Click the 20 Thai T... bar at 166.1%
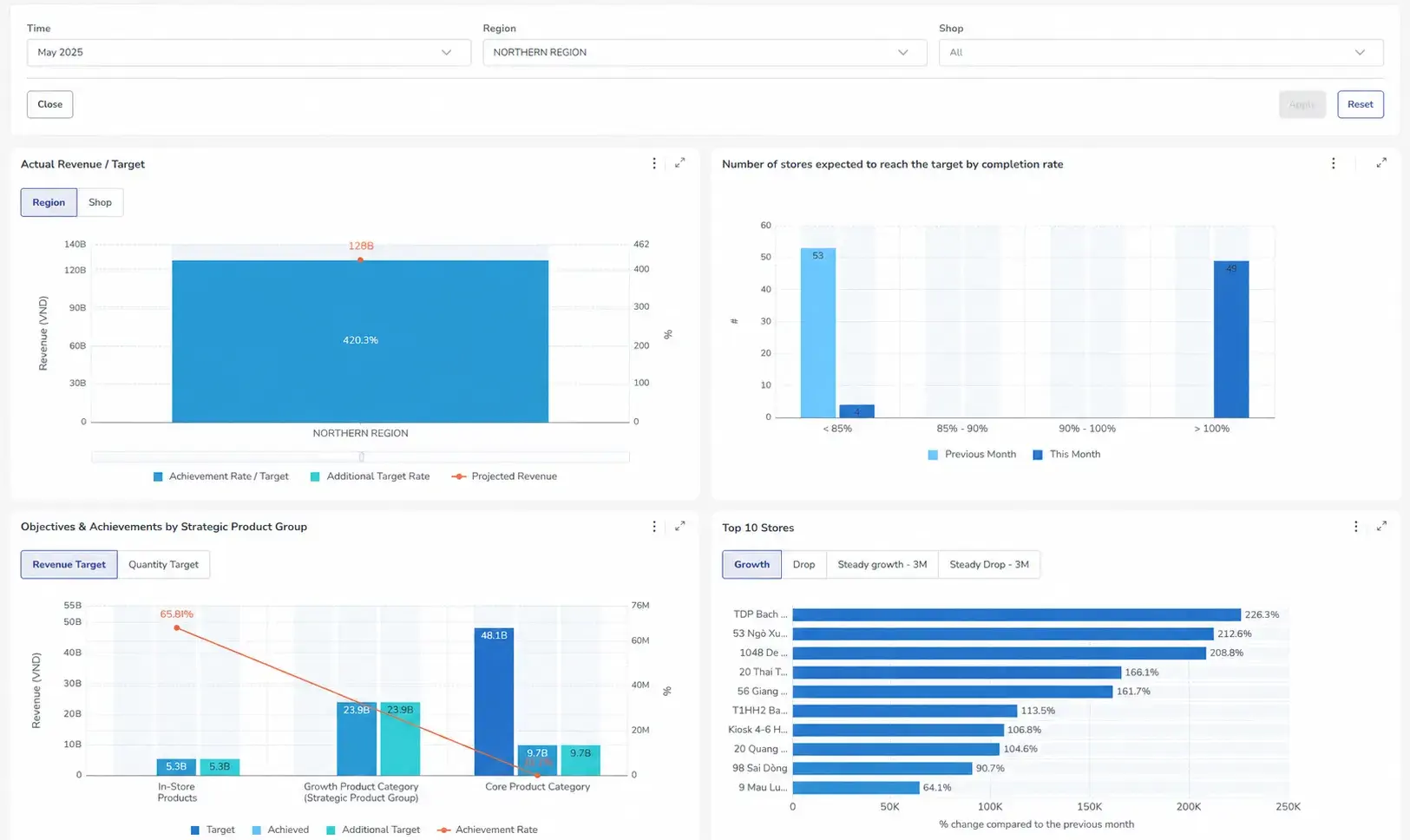1410x840 pixels. (957, 672)
